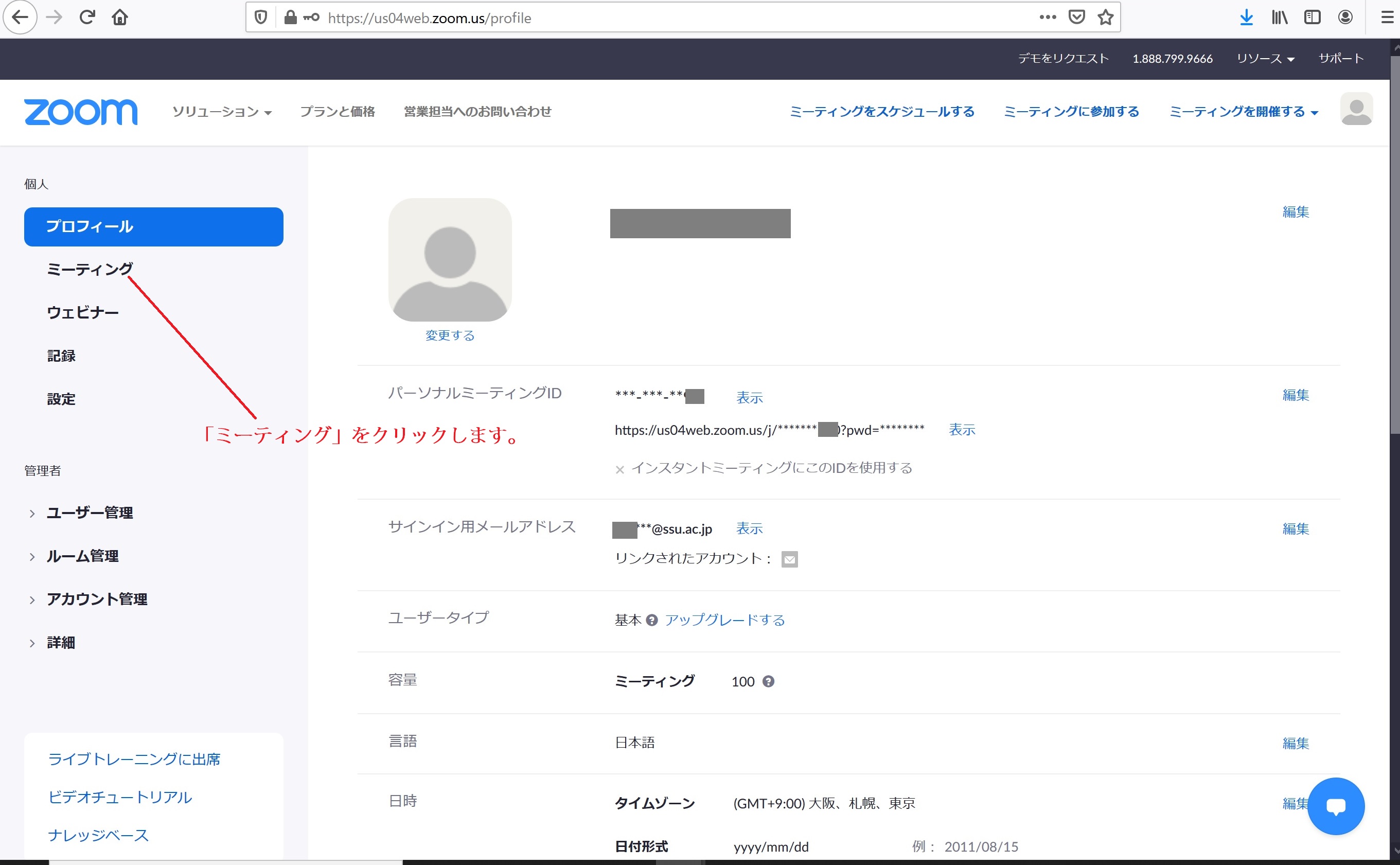Open ナレッジベース link
Image resolution: width=1400 pixels, height=865 pixels.
98,835
